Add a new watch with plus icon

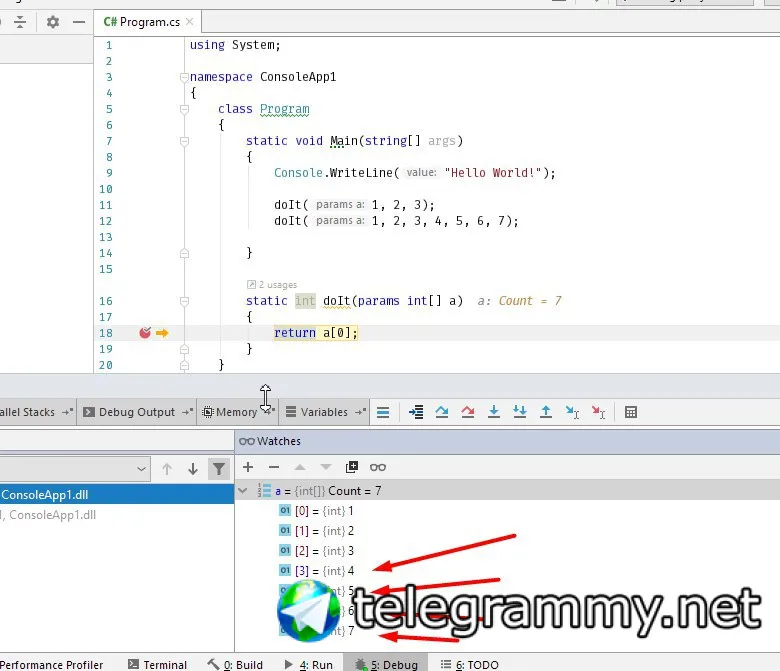click(x=248, y=467)
